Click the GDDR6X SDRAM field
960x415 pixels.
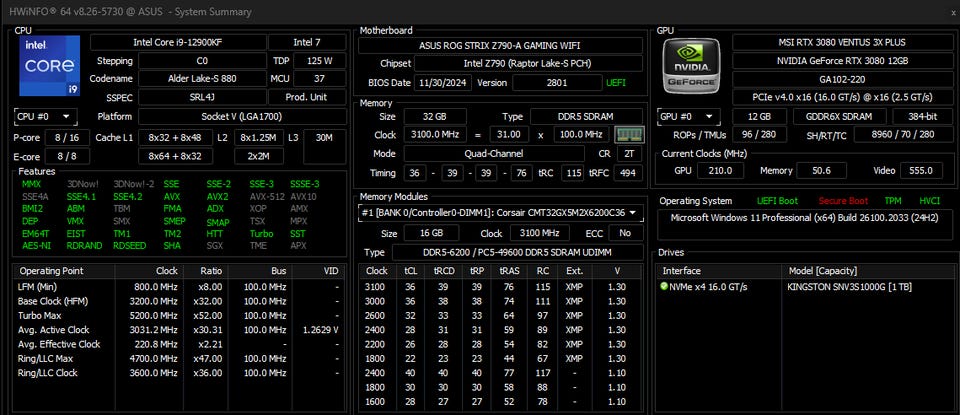click(x=840, y=116)
